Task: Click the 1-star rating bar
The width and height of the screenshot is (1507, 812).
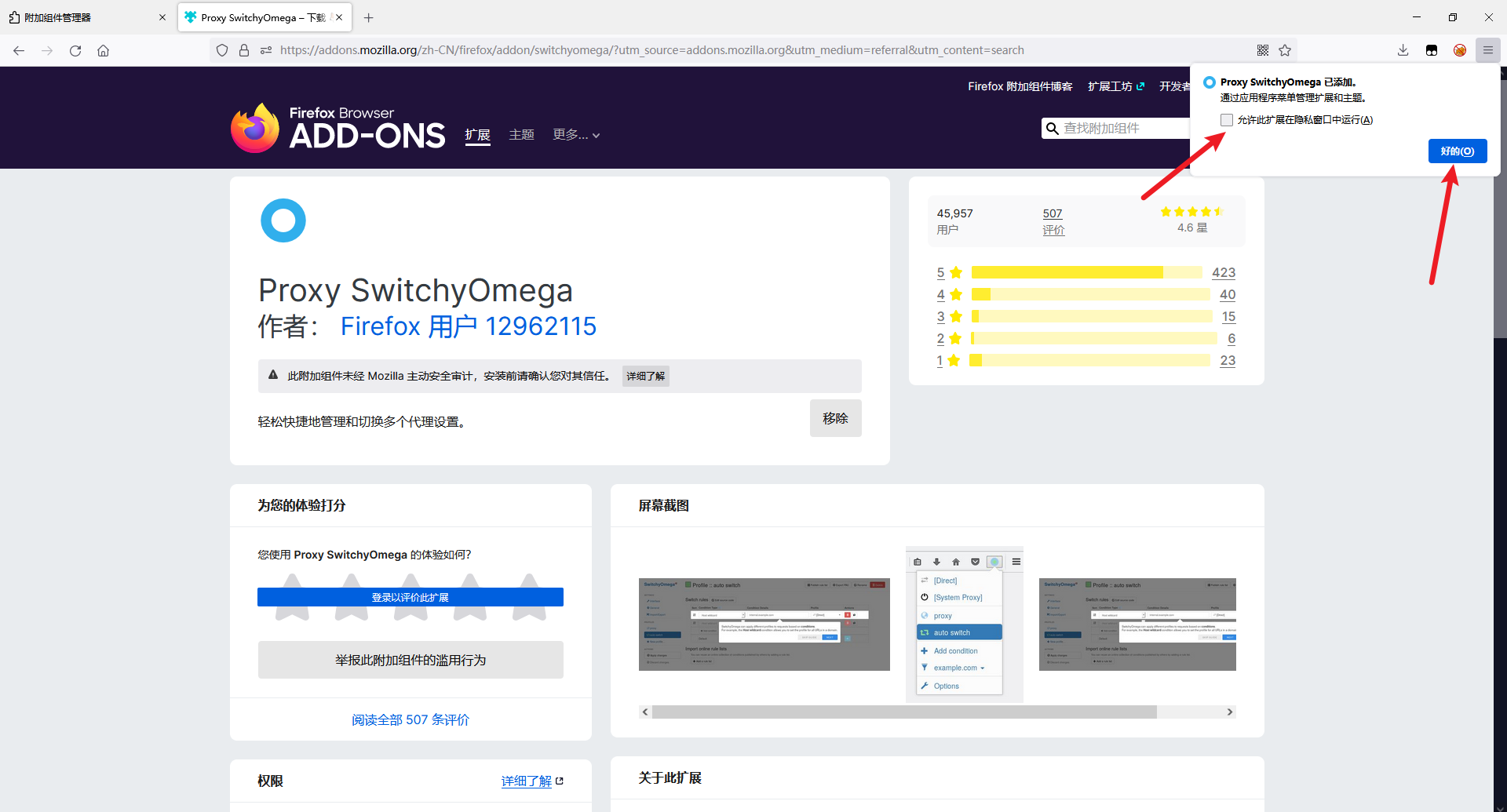Action: click(1089, 360)
